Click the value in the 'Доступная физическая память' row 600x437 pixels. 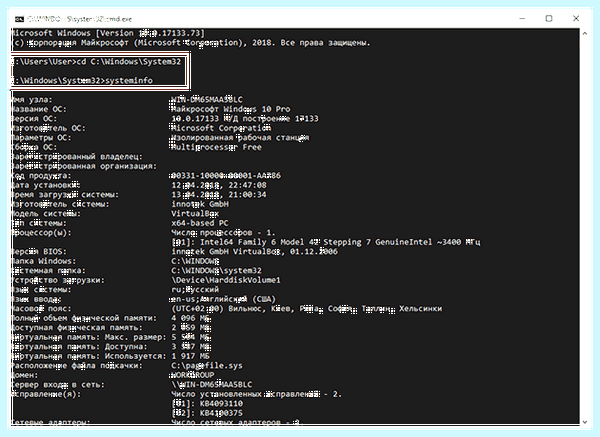click(191, 328)
